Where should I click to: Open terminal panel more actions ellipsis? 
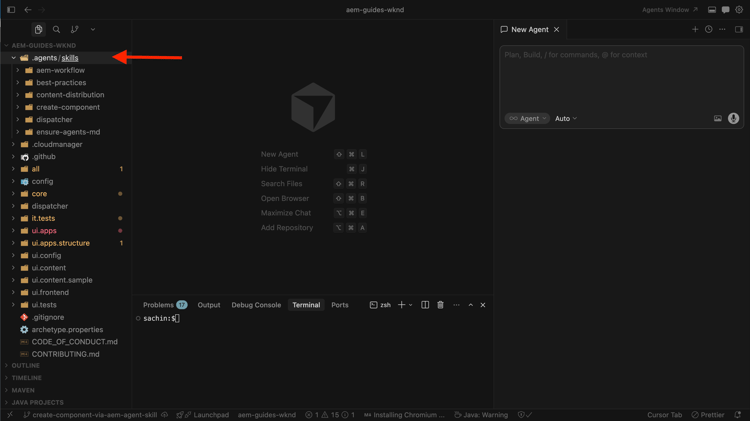[x=456, y=305]
